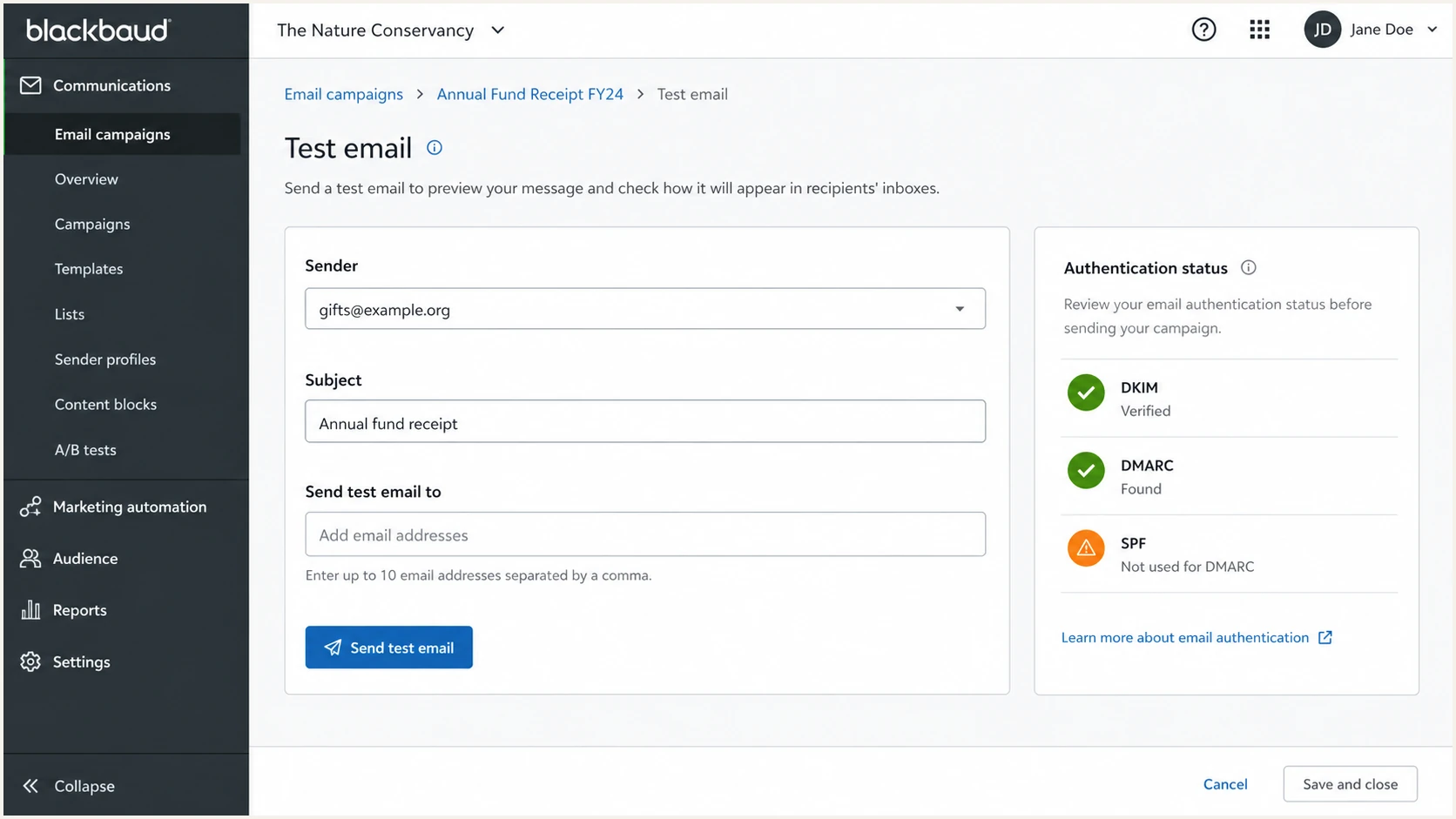
Task: Click the Add email addresses field
Action: click(x=645, y=534)
